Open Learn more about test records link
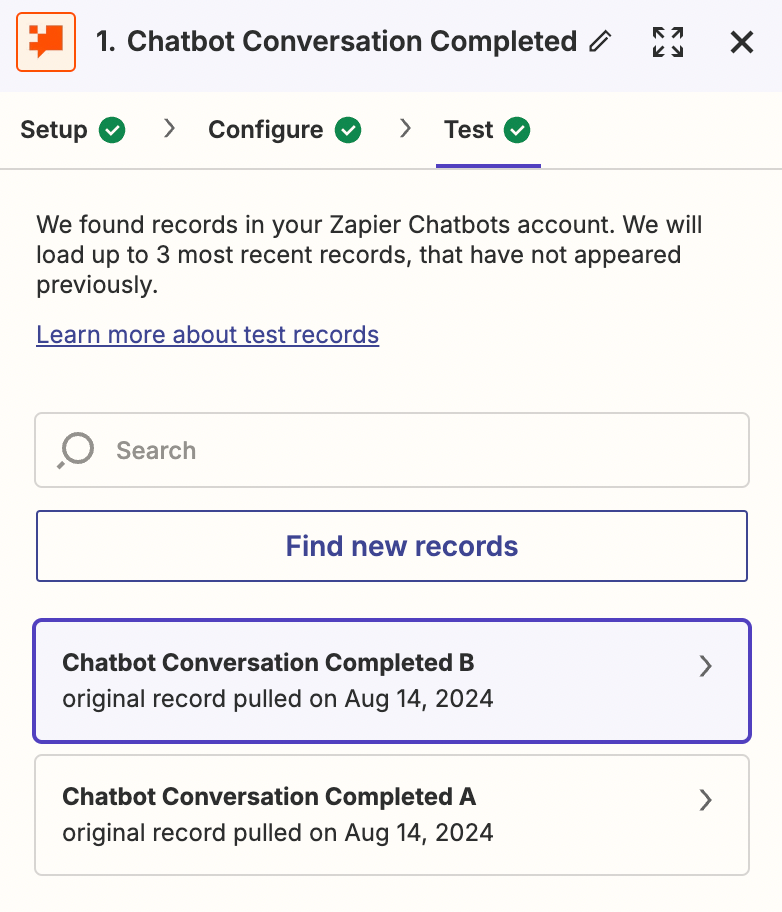Image resolution: width=782 pixels, height=912 pixels. [x=208, y=334]
